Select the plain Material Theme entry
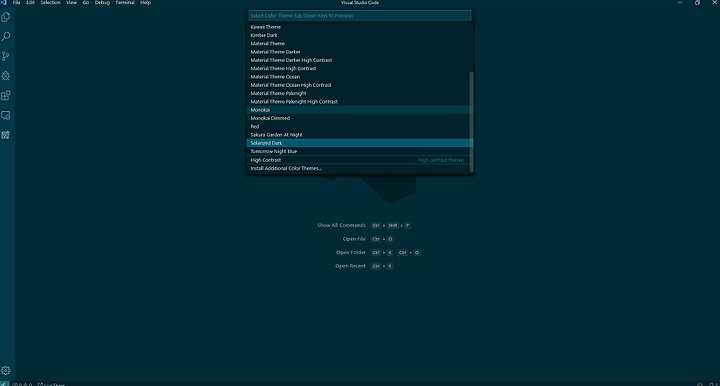The width and height of the screenshot is (720, 386). tap(360, 44)
